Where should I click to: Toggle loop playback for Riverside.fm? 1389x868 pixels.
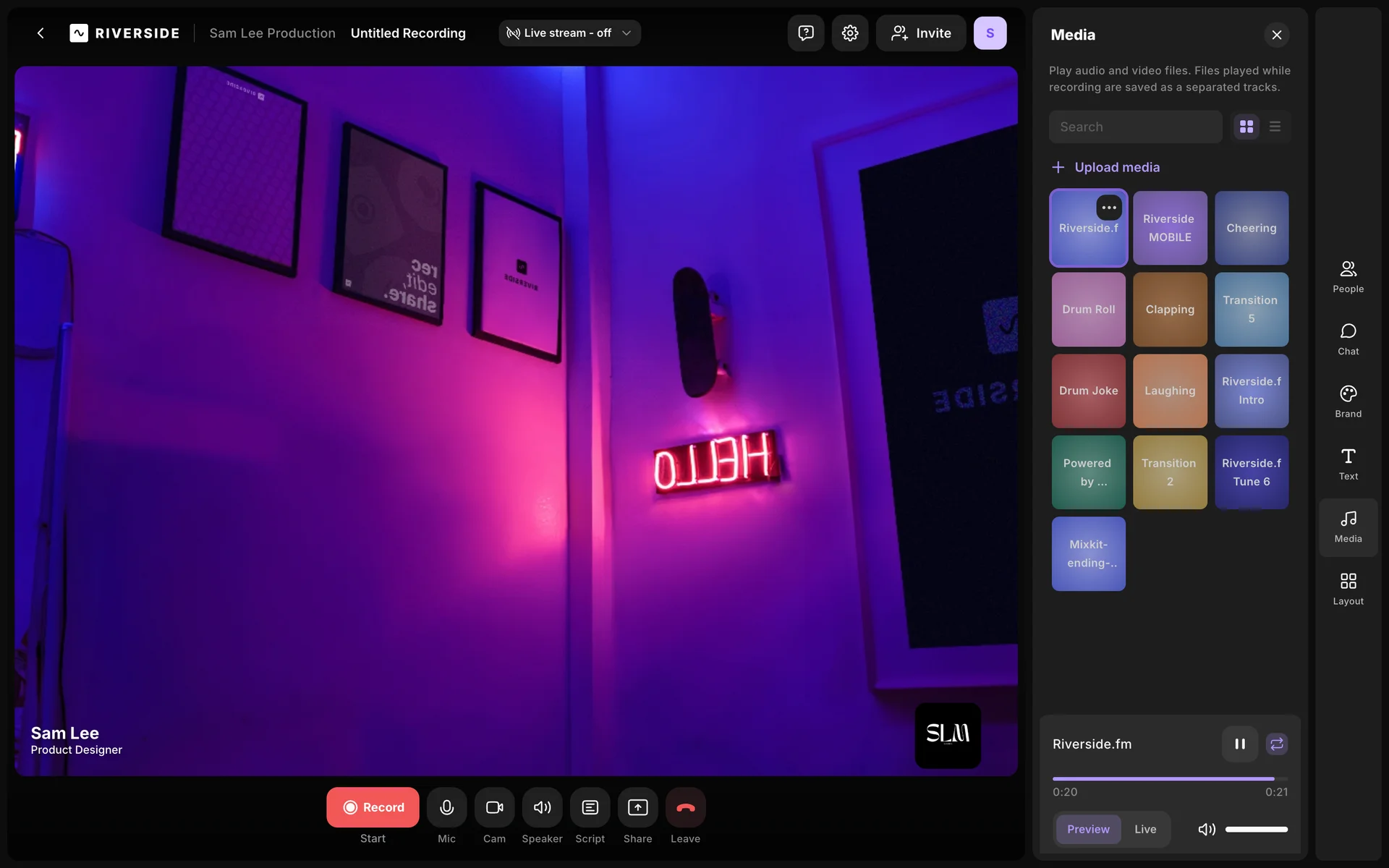tap(1276, 744)
